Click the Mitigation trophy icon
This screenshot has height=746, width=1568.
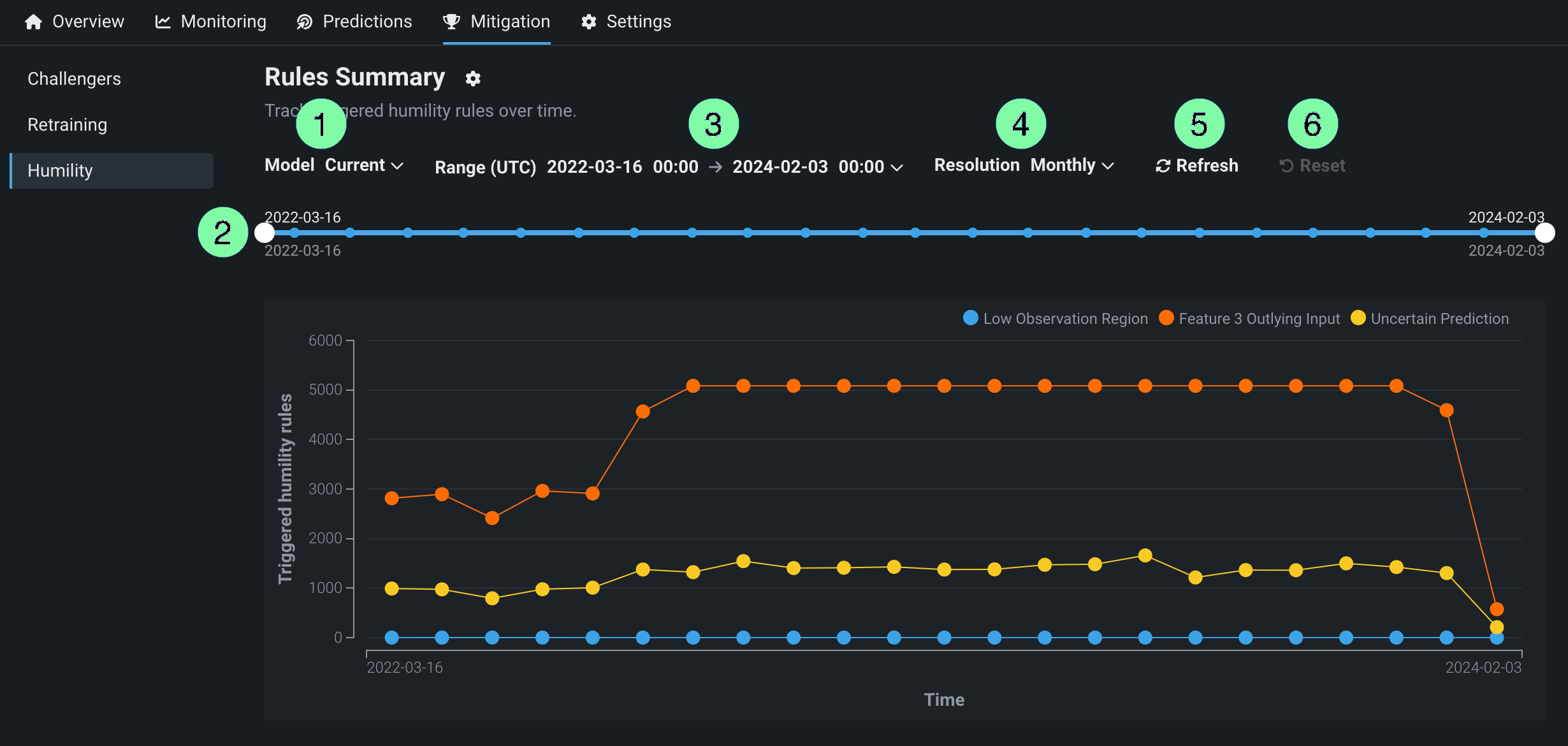(451, 22)
